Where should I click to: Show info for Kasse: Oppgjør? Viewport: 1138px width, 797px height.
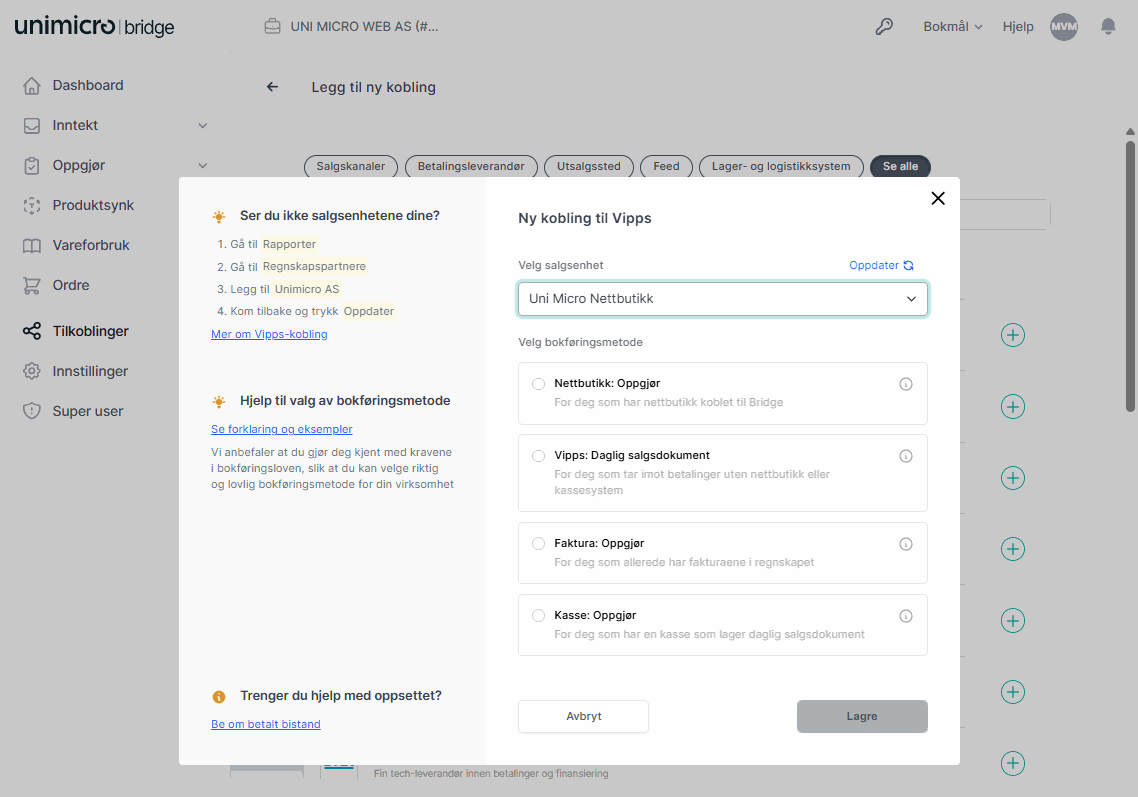point(906,616)
